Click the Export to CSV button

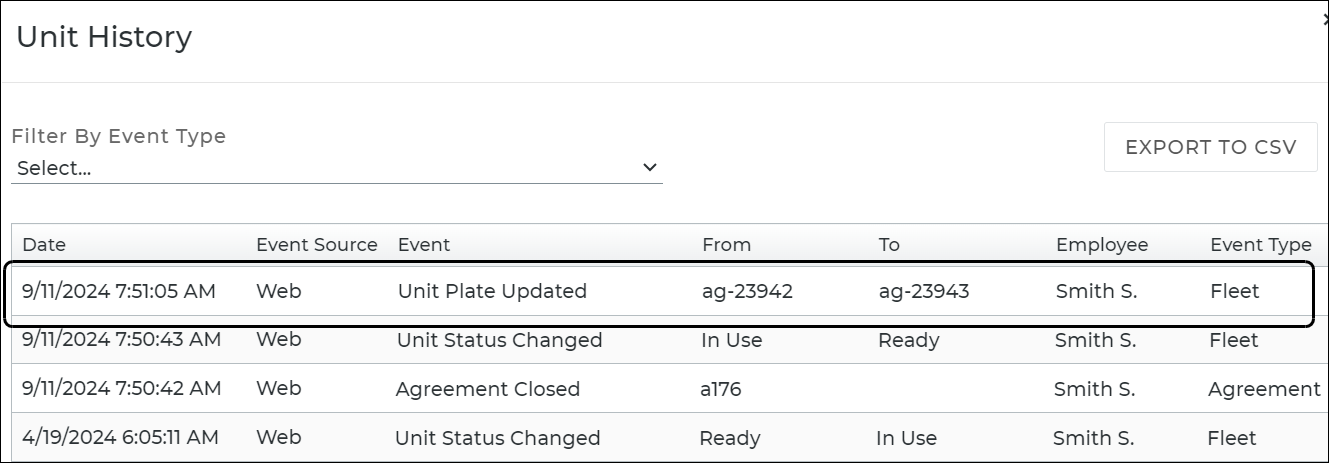tap(1210, 147)
